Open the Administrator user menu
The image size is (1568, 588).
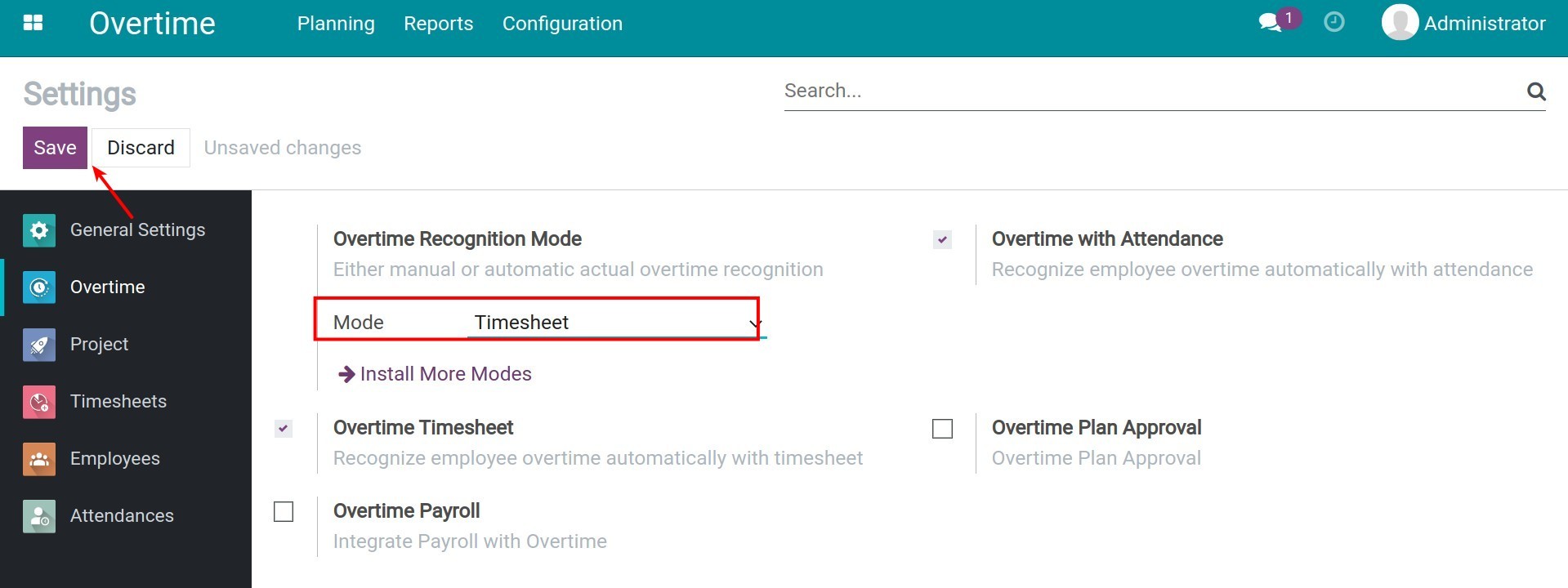tap(1463, 23)
